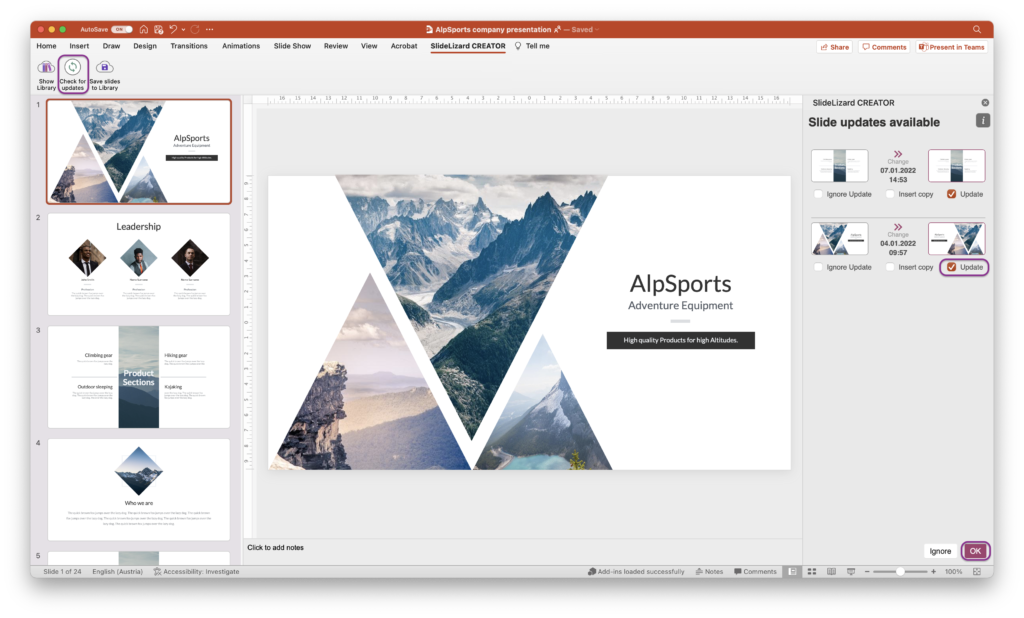Switch to the View tab
Viewport: 1024px width, 618px height.
369,46
